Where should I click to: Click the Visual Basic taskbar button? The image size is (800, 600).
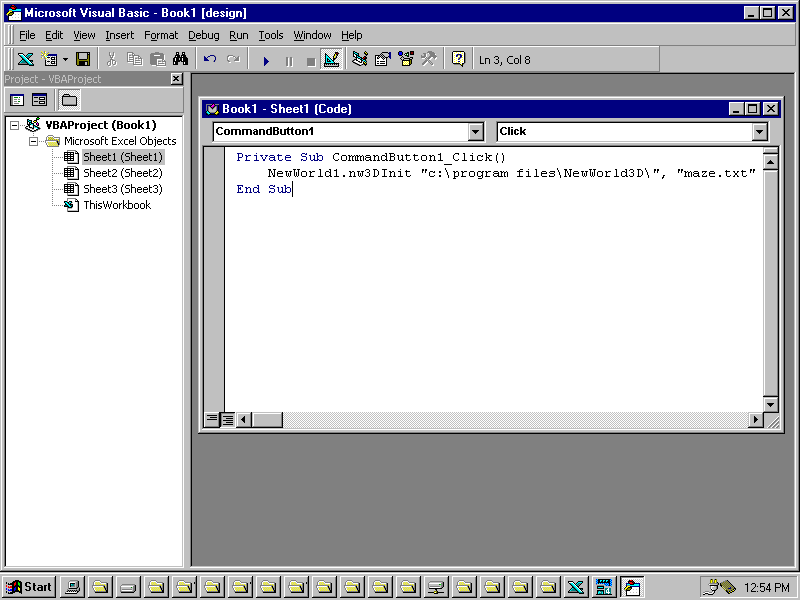632,587
